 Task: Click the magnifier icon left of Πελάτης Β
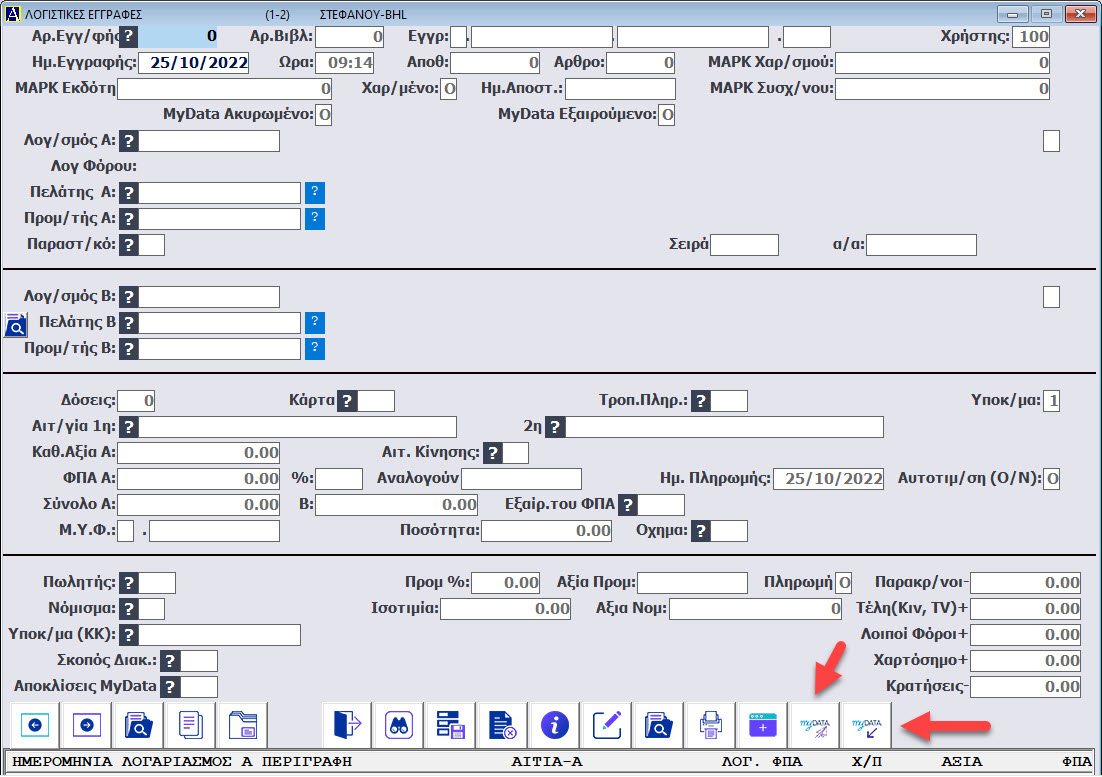[16, 324]
